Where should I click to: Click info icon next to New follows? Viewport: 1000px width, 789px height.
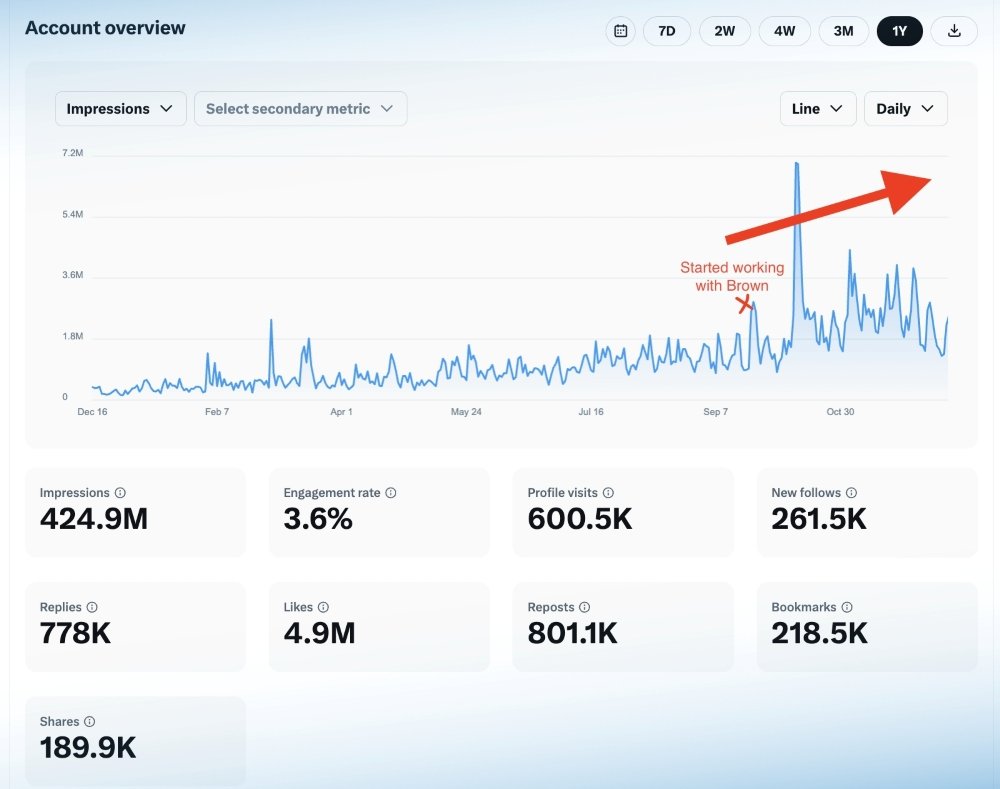click(x=851, y=493)
